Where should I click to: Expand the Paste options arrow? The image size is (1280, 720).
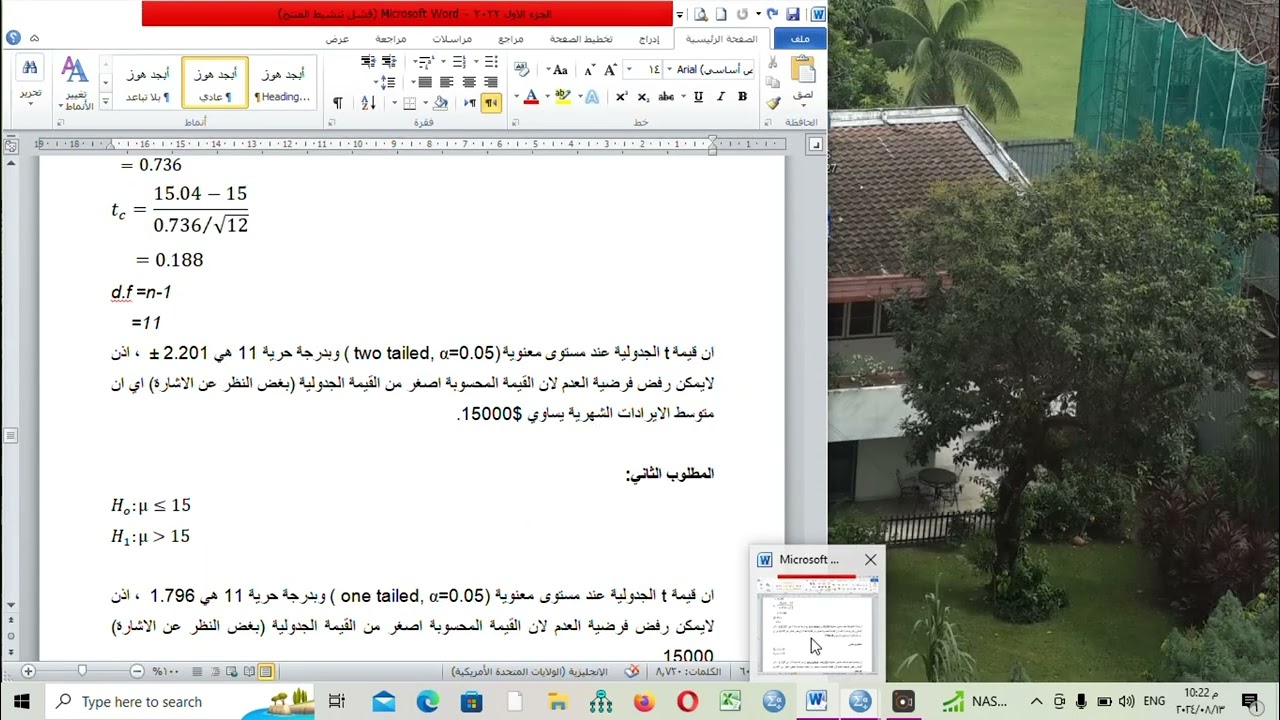point(803,106)
